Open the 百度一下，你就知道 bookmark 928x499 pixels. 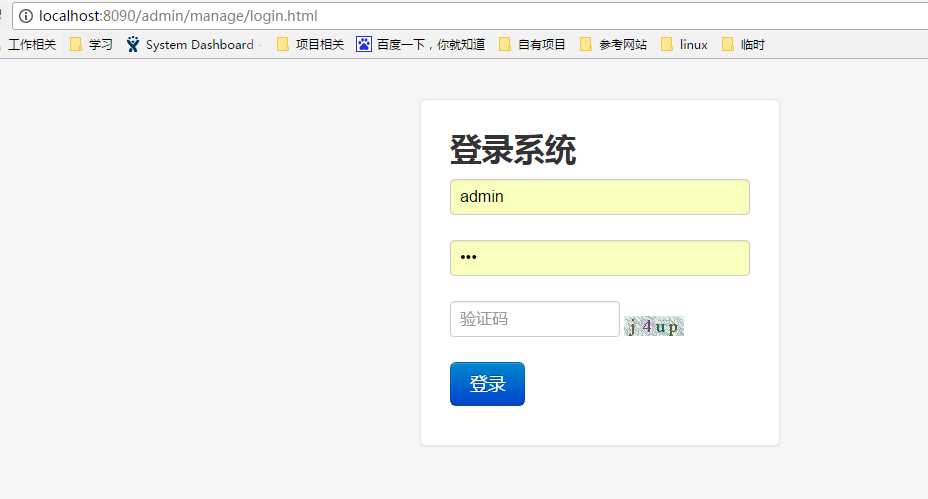pos(421,45)
